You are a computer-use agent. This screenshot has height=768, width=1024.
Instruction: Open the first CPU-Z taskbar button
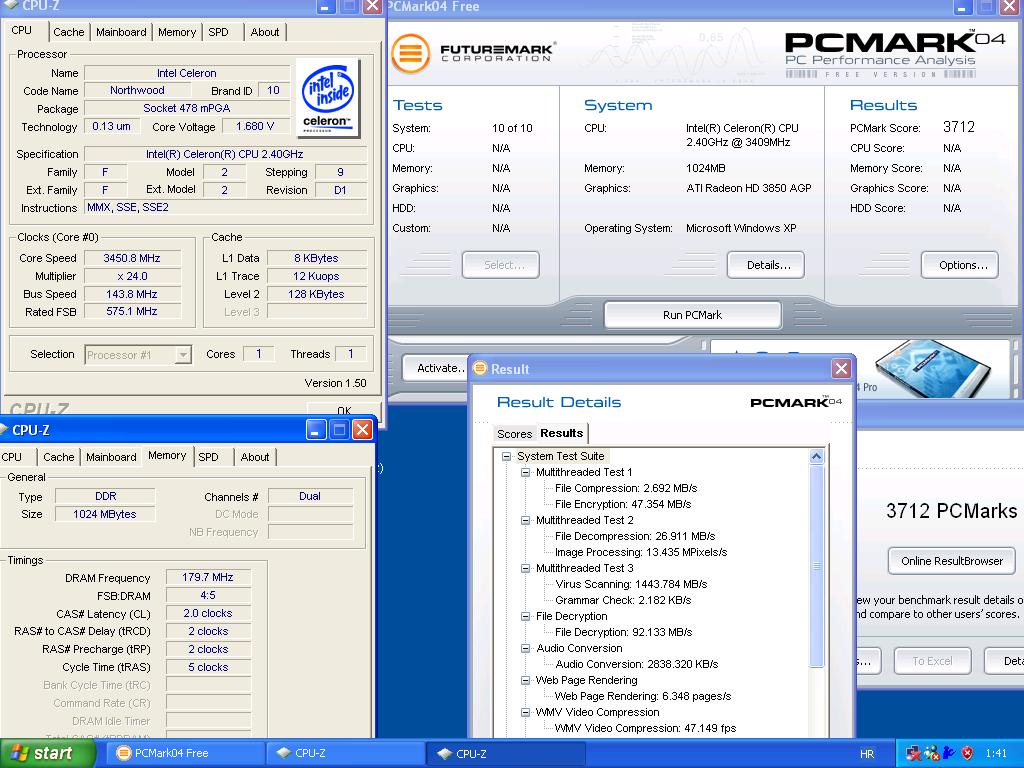point(344,753)
